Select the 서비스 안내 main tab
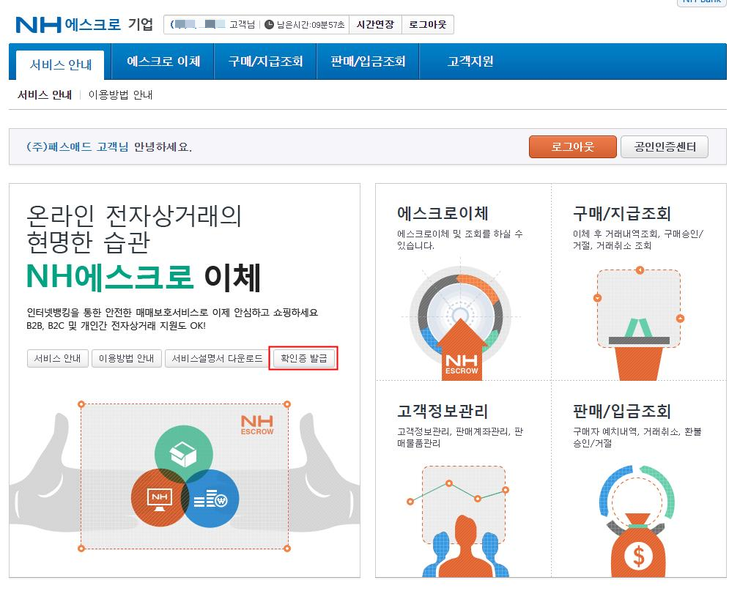Viewport: 740px width, 591px height. click(60, 65)
